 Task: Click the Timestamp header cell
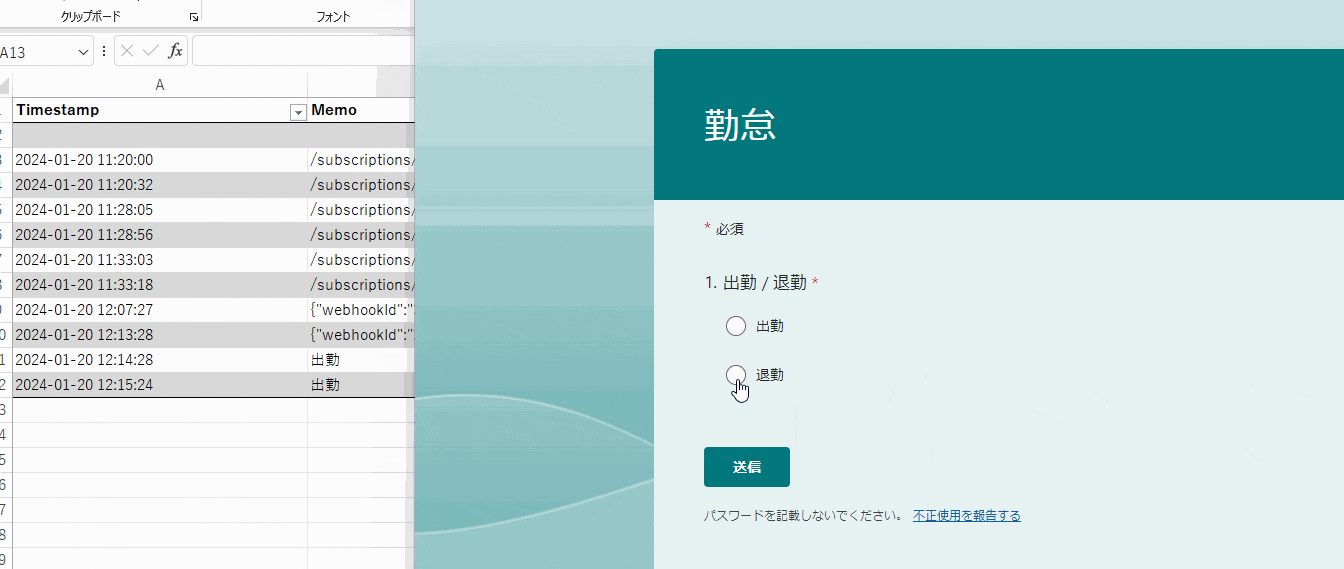[x=160, y=110]
